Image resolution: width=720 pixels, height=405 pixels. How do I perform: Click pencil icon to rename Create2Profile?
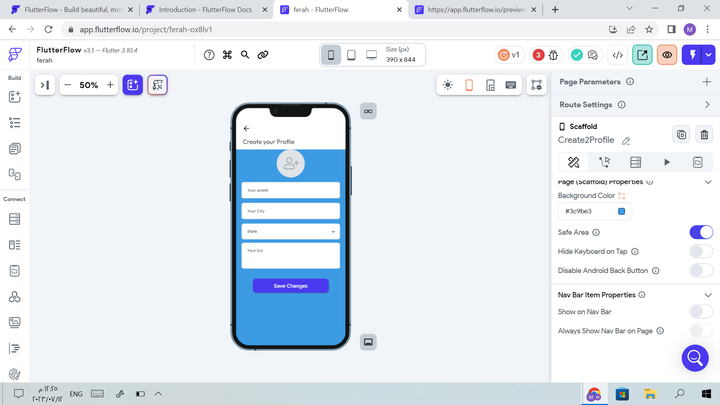click(626, 141)
